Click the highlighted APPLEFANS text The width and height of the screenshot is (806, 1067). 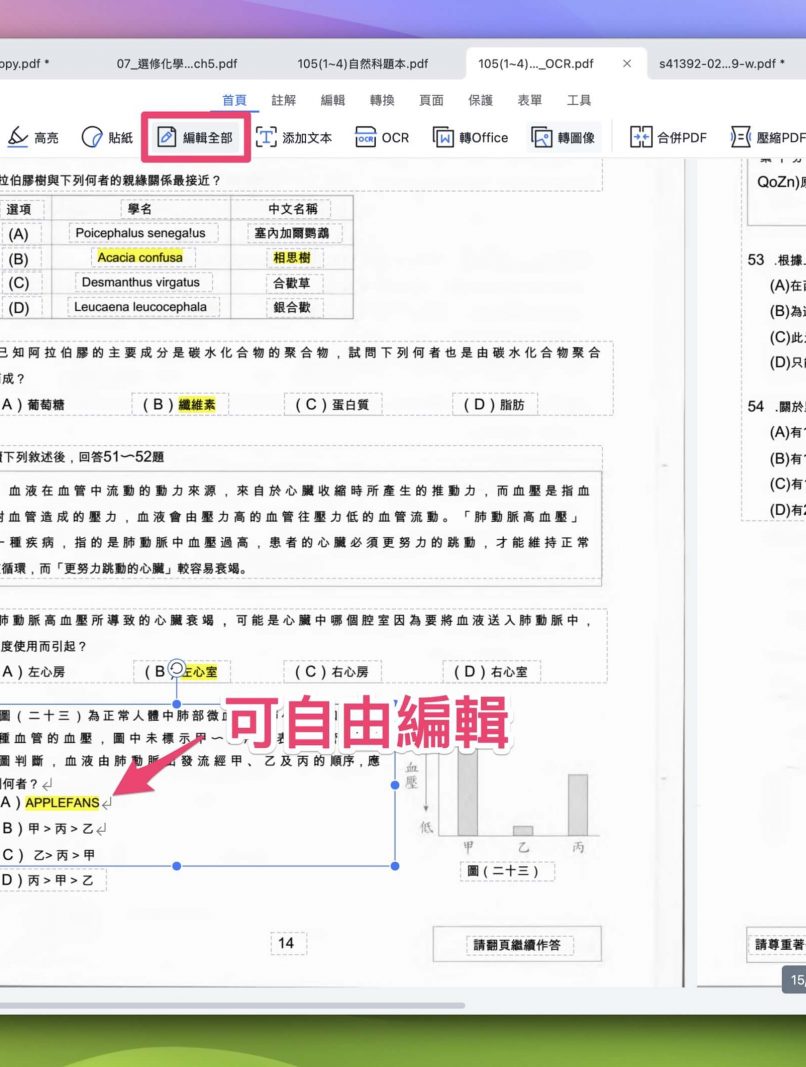(x=62, y=802)
